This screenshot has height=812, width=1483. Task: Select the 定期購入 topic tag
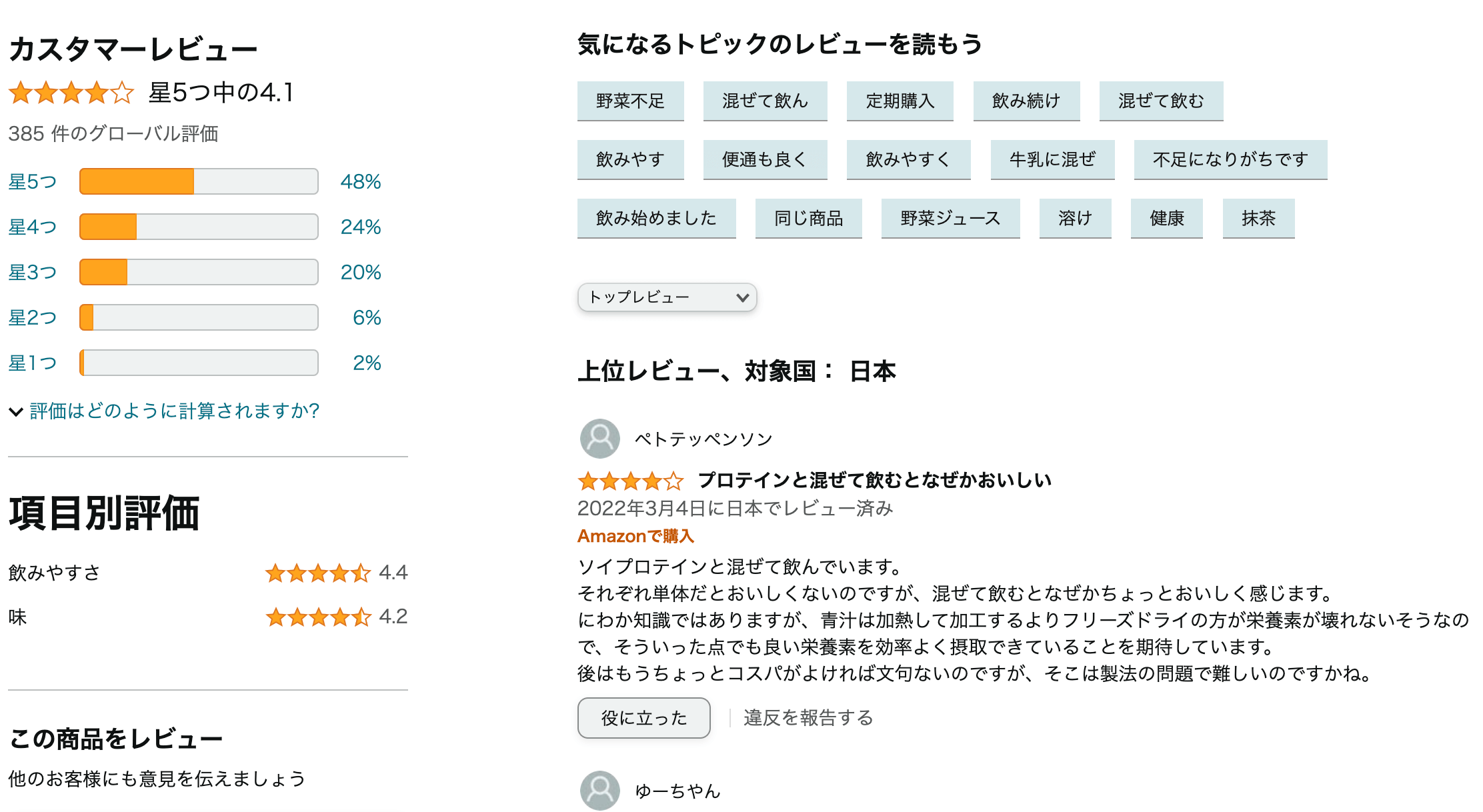click(900, 101)
